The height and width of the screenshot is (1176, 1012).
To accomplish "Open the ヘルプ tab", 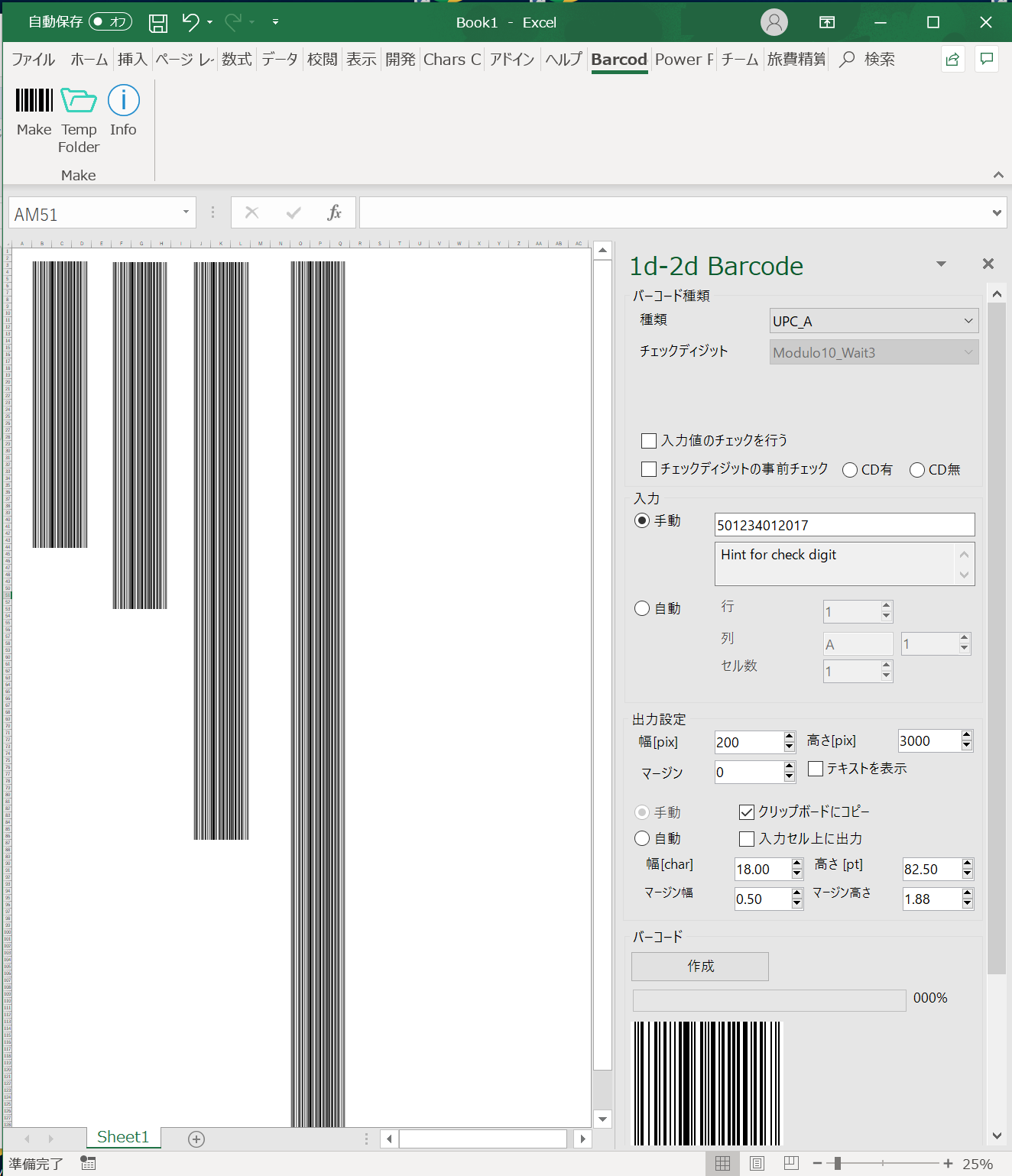I will [563, 60].
